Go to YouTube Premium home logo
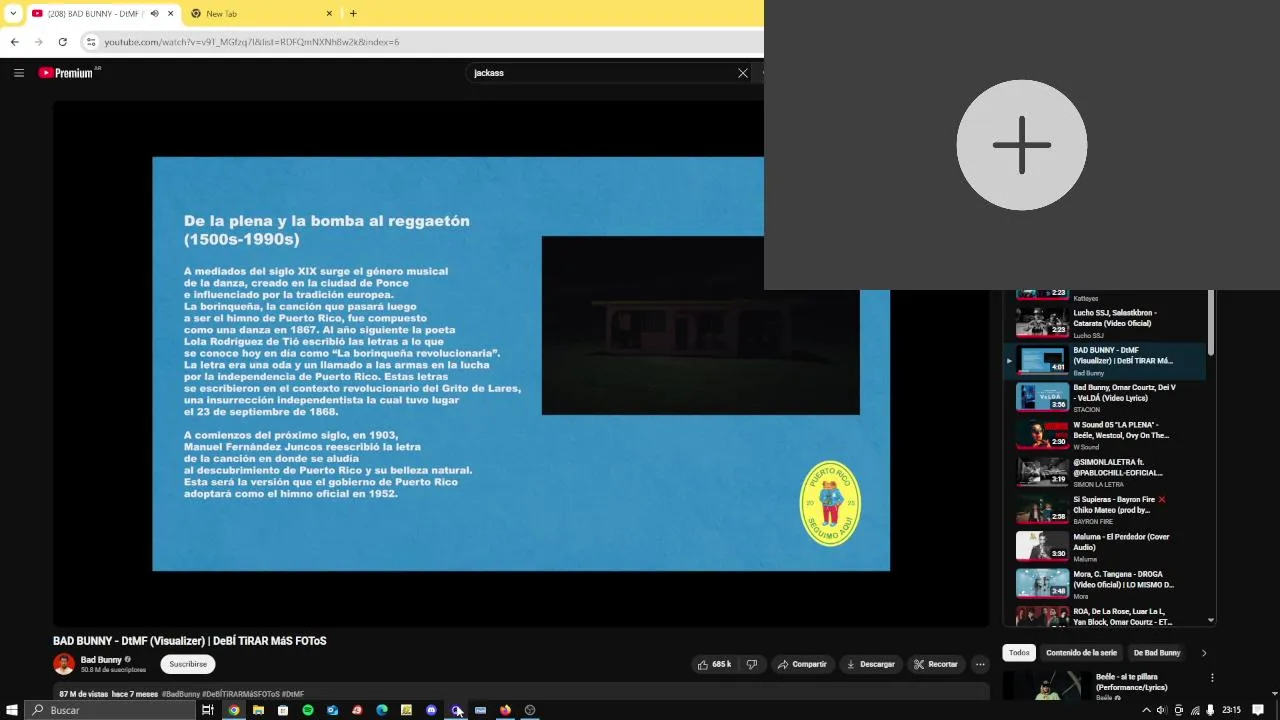This screenshot has height=720, width=1280. pyautogui.click(x=66, y=73)
